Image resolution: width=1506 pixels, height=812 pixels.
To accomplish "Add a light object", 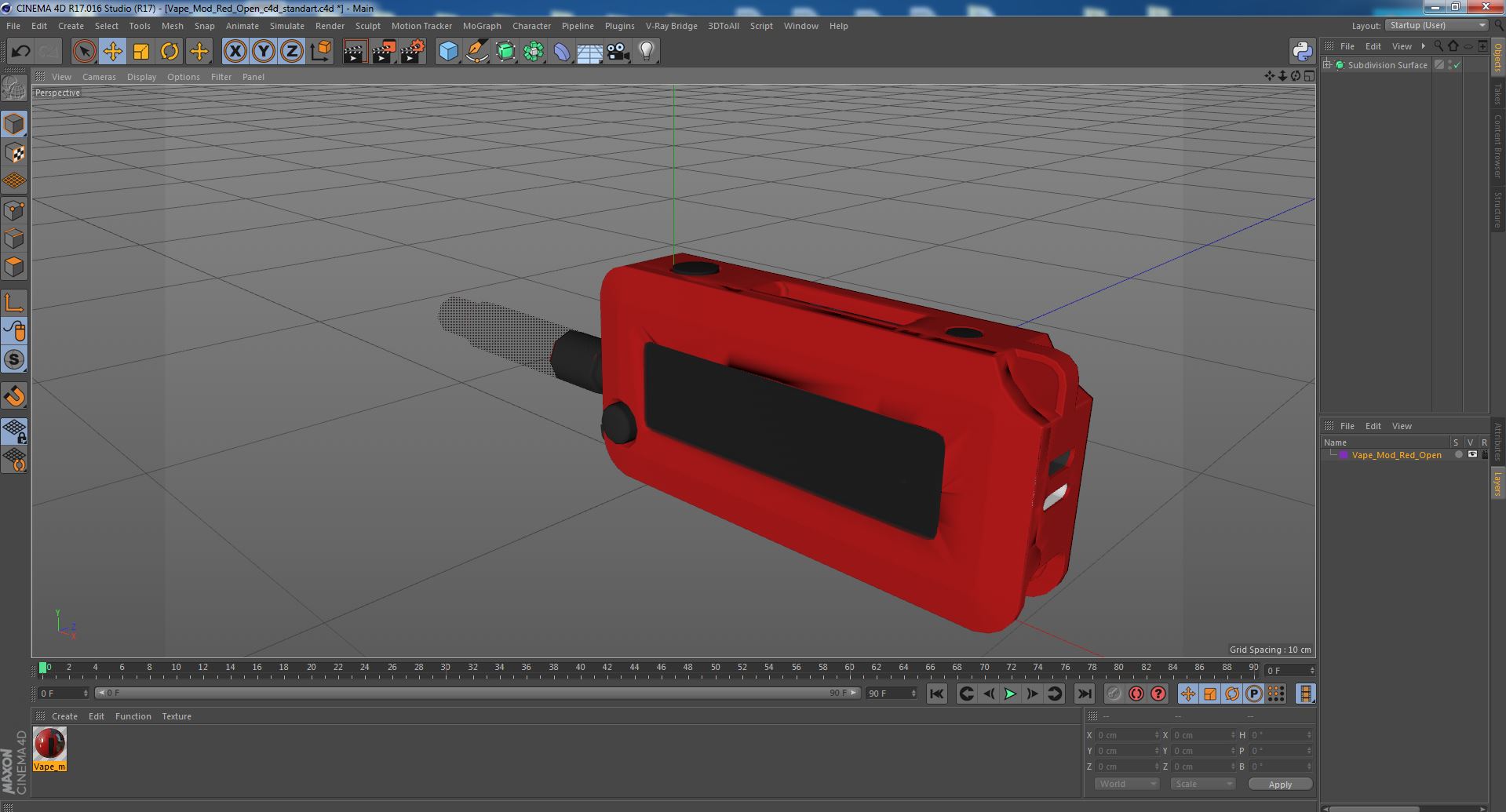I will 647,52.
